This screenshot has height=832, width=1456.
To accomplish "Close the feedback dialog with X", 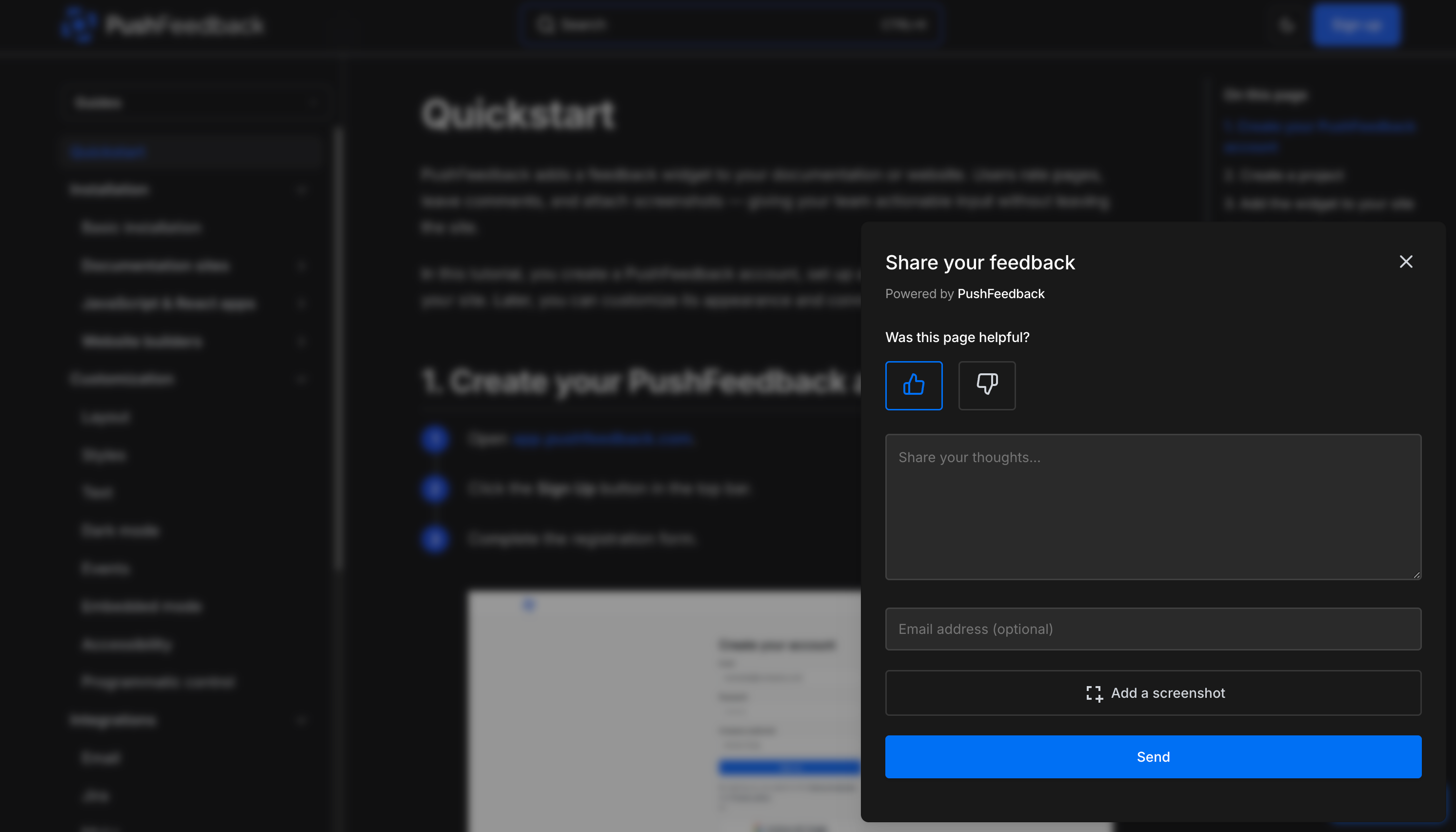I will (1406, 262).
